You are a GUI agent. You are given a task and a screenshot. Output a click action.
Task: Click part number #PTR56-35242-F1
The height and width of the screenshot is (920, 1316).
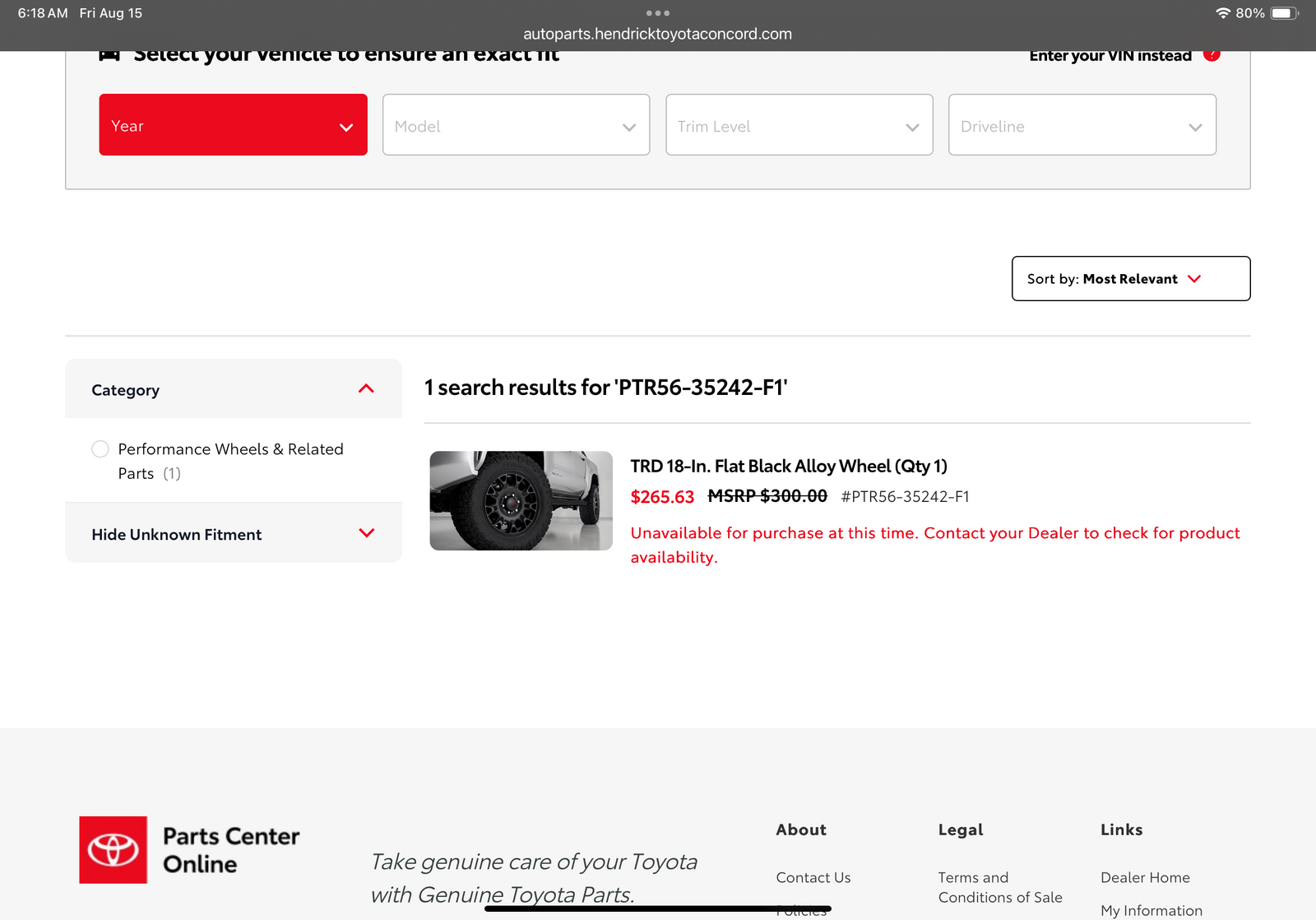905,497
